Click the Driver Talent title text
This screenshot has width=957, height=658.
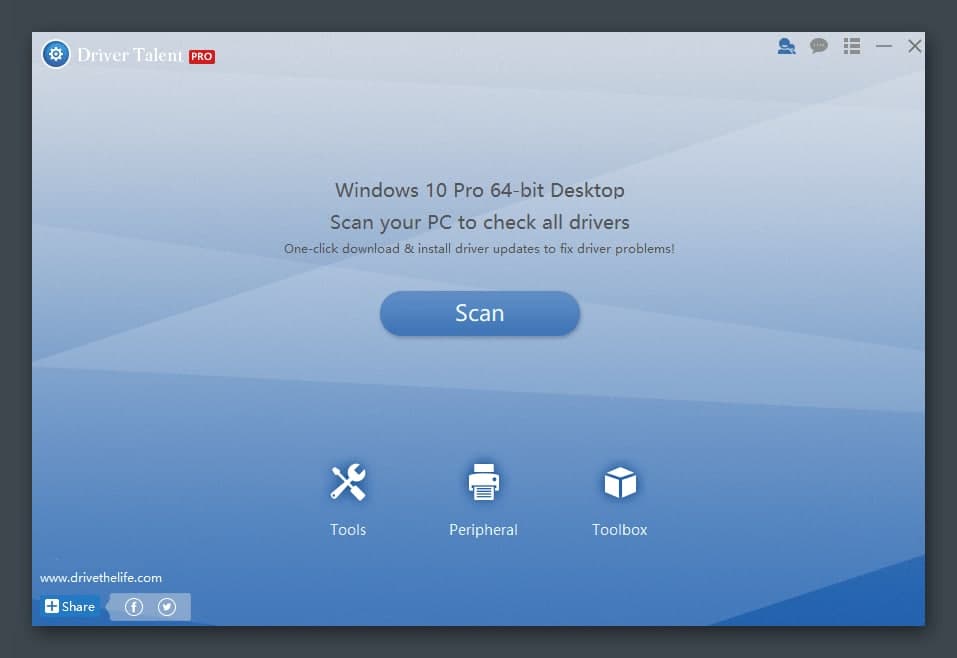coord(130,55)
